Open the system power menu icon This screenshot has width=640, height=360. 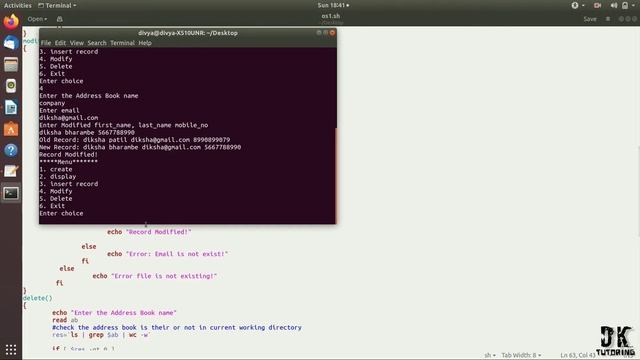tap(628, 5)
